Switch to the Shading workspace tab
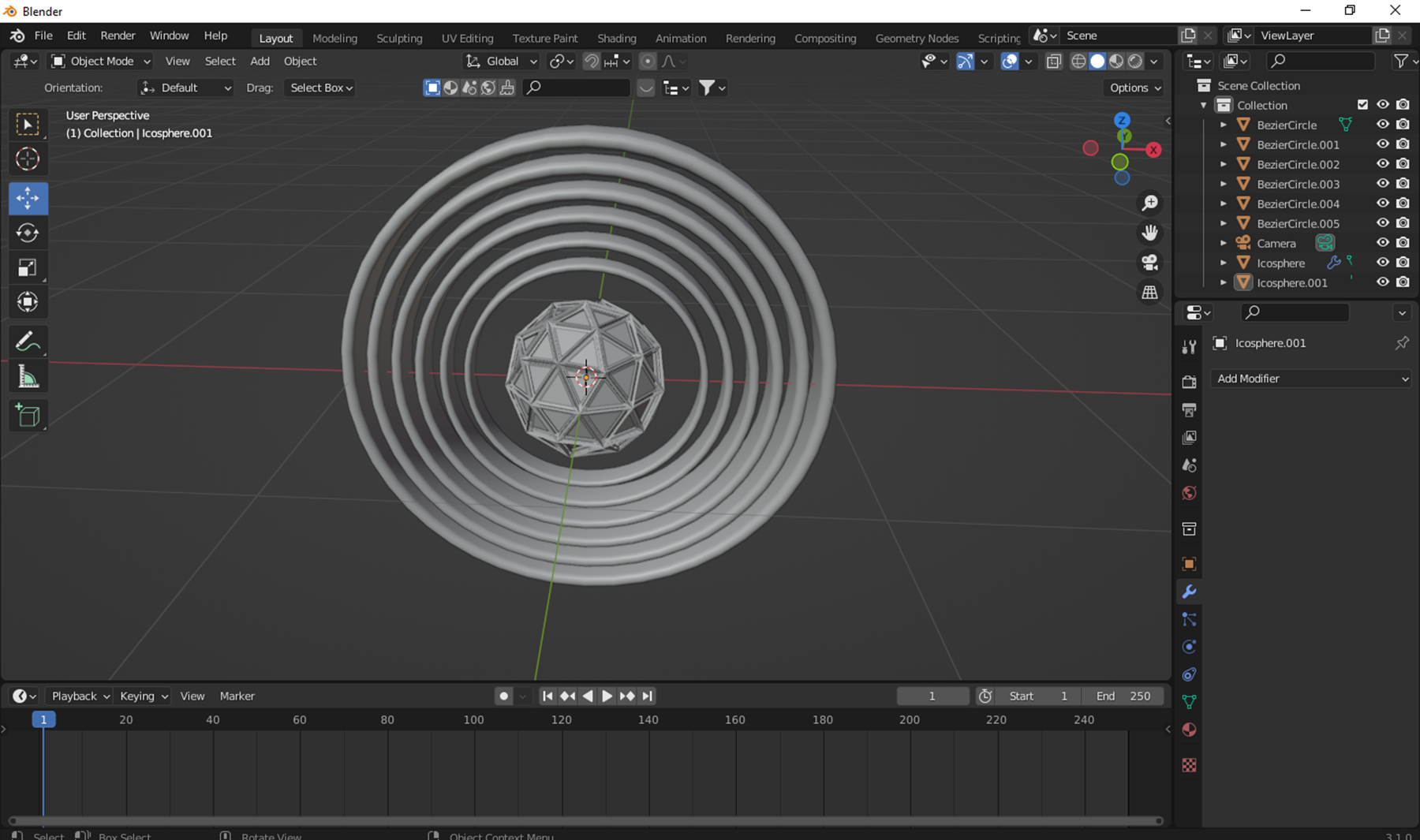The height and width of the screenshot is (840, 1420). click(616, 38)
